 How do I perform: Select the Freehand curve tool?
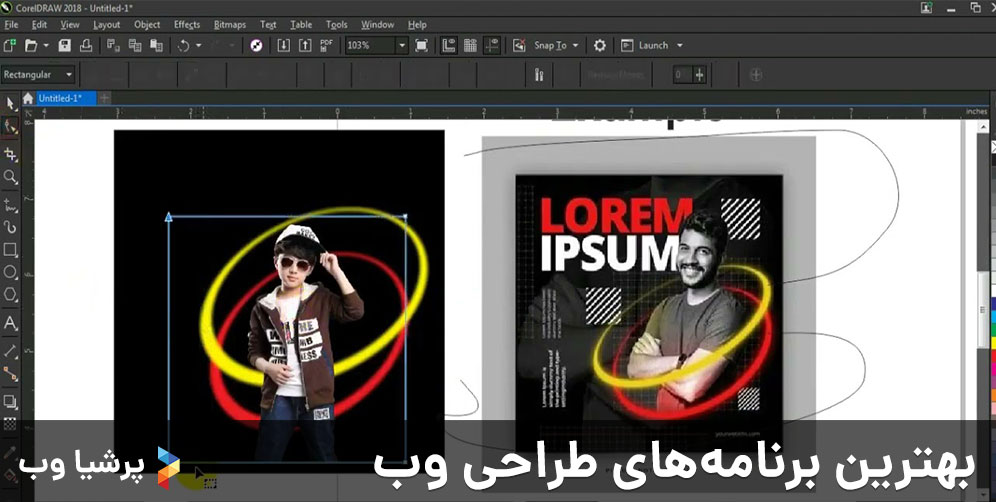pyautogui.click(x=10, y=205)
